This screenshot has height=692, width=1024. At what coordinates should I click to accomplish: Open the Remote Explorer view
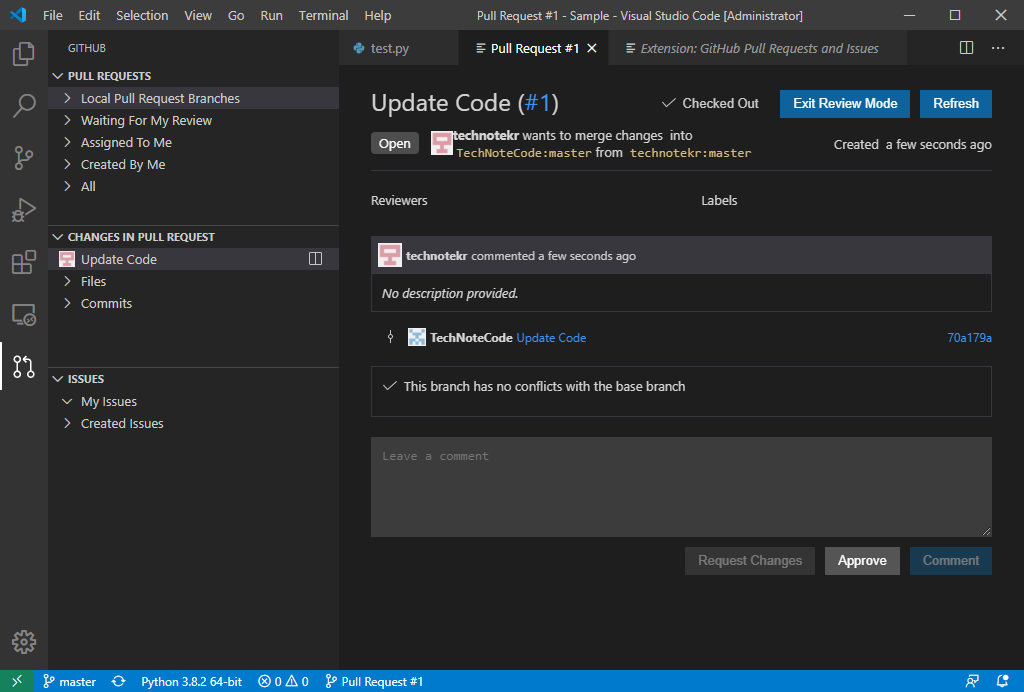click(x=23, y=314)
